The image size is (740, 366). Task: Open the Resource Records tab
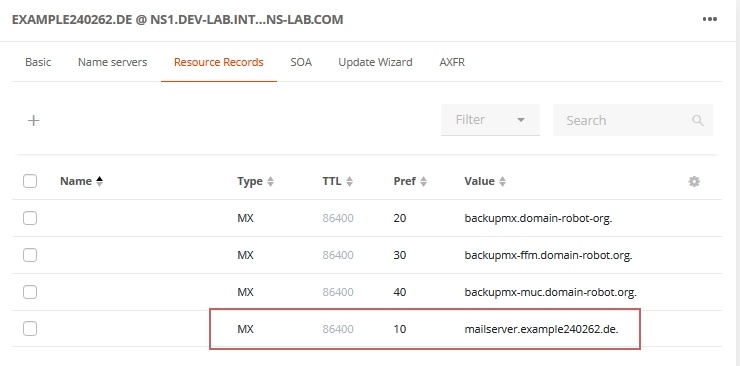pyautogui.click(x=219, y=62)
